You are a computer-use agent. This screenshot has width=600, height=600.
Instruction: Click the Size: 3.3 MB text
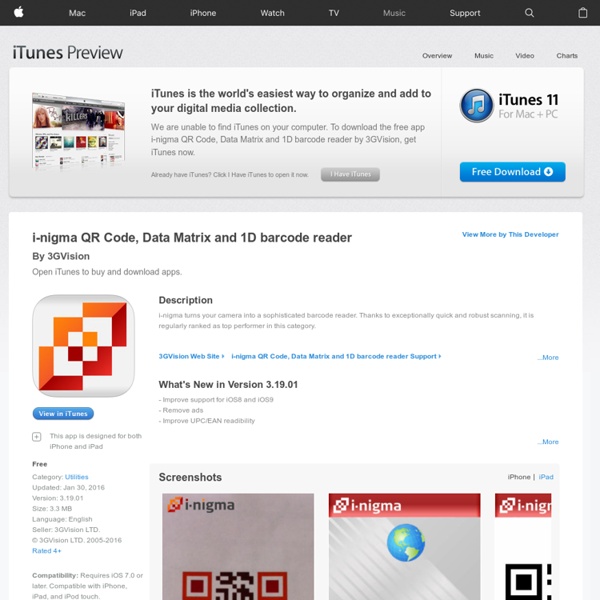pos(52,509)
